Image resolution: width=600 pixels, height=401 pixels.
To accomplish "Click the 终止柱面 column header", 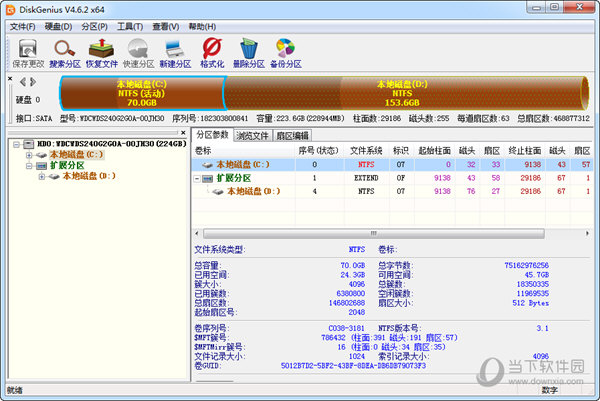I will pyautogui.click(x=525, y=151).
